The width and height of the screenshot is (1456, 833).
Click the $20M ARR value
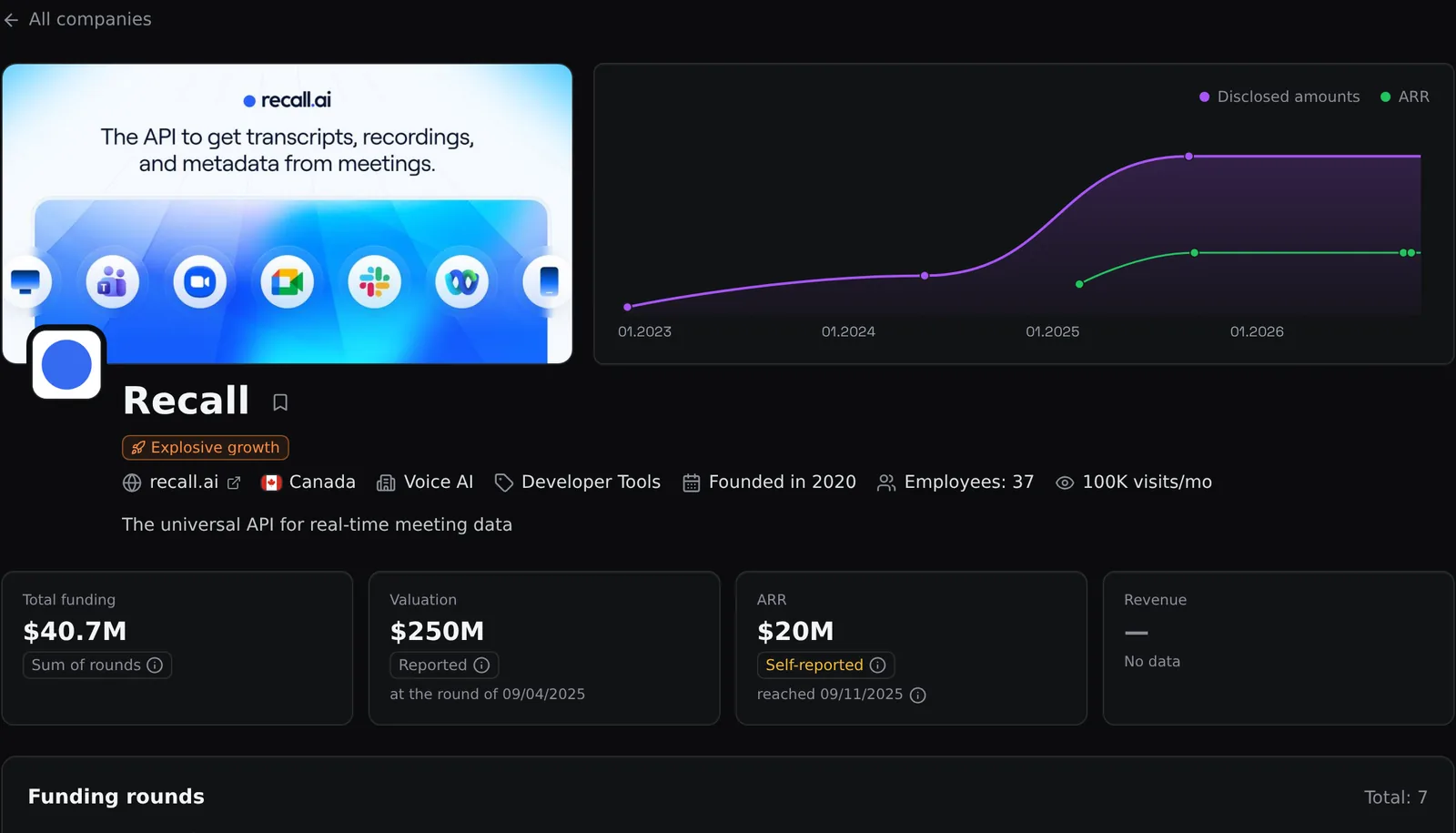point(795,631)
